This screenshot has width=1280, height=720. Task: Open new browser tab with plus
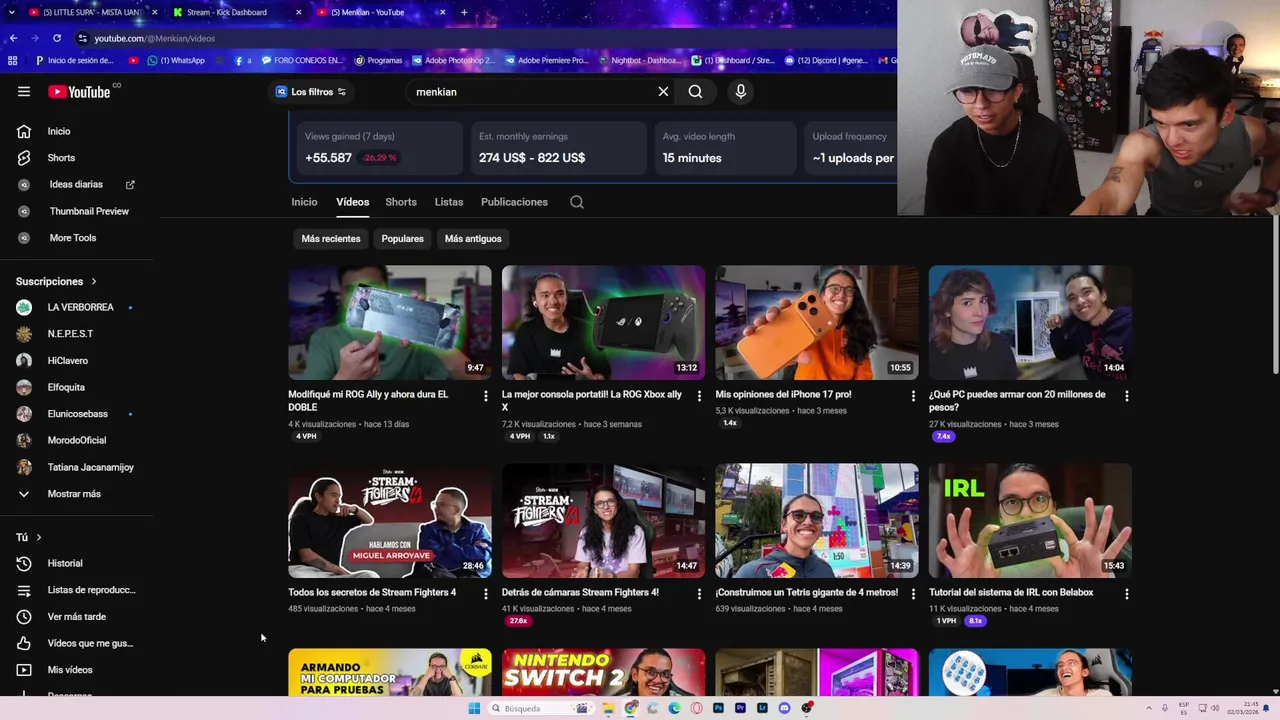464,12
